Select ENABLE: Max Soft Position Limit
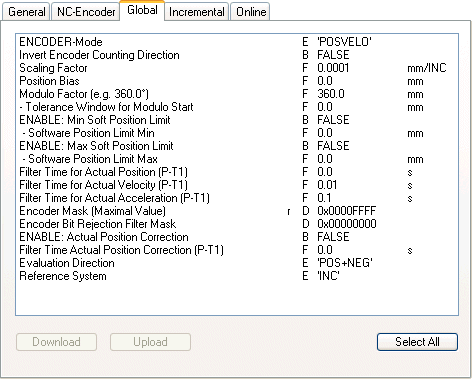This screenshot has width=472, height=379. tap(237, 146)
